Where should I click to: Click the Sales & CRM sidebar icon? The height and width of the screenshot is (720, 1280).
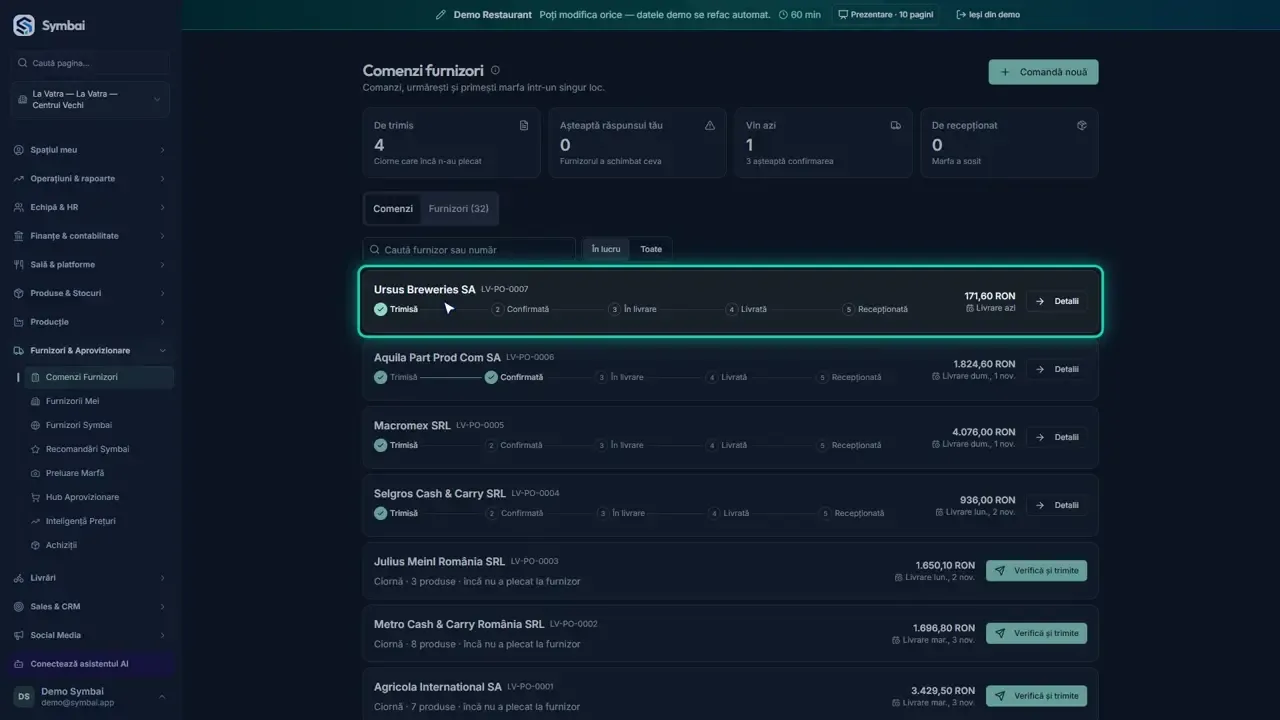19,607
